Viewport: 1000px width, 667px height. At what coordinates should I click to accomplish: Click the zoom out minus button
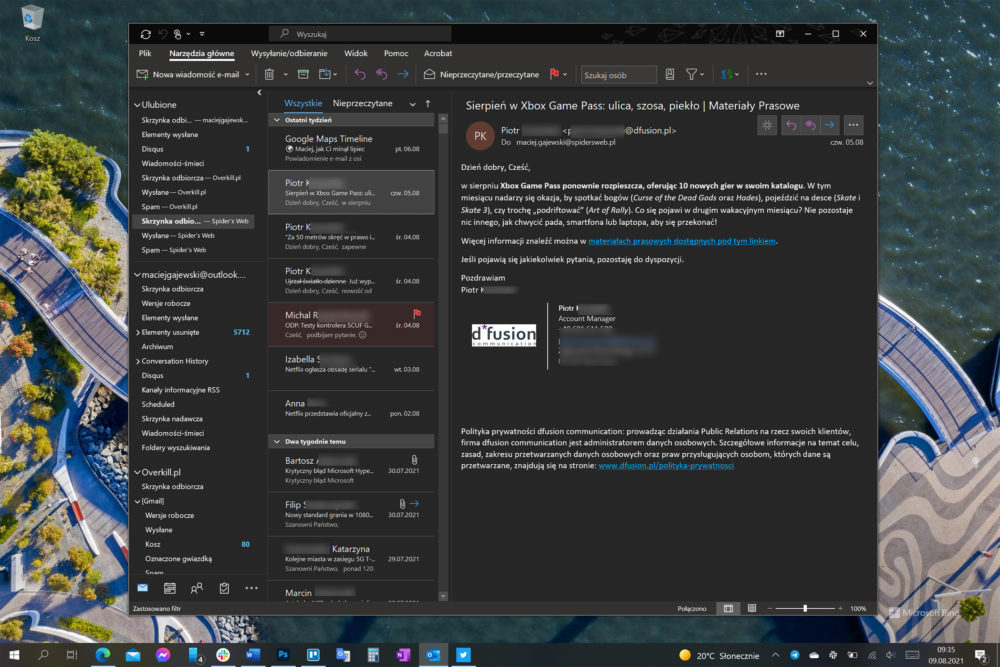point(770,608)
